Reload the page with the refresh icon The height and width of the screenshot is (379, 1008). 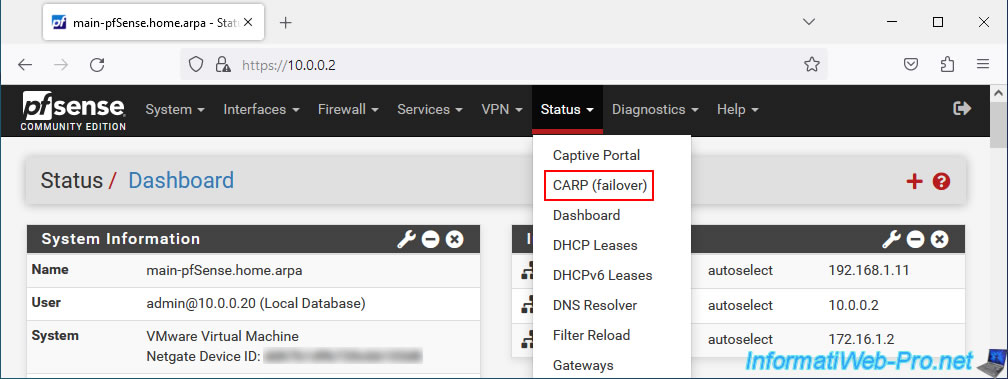[x=97, y=64]
